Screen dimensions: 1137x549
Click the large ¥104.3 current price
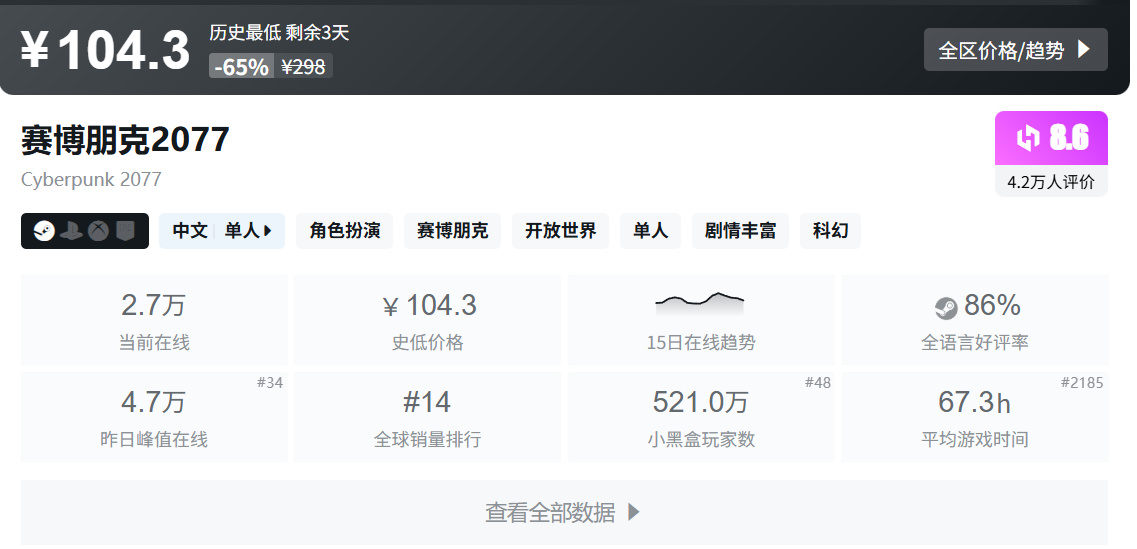tap(105, 50)
